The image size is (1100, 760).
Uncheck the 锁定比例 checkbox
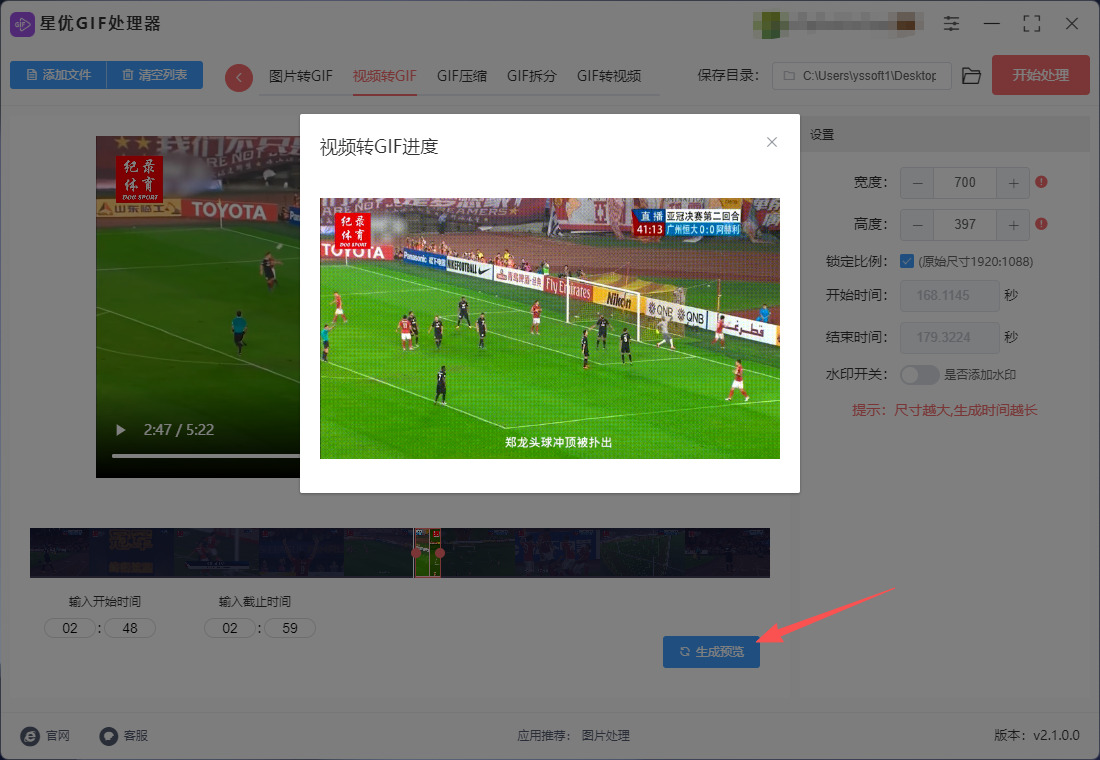(906, 261)
